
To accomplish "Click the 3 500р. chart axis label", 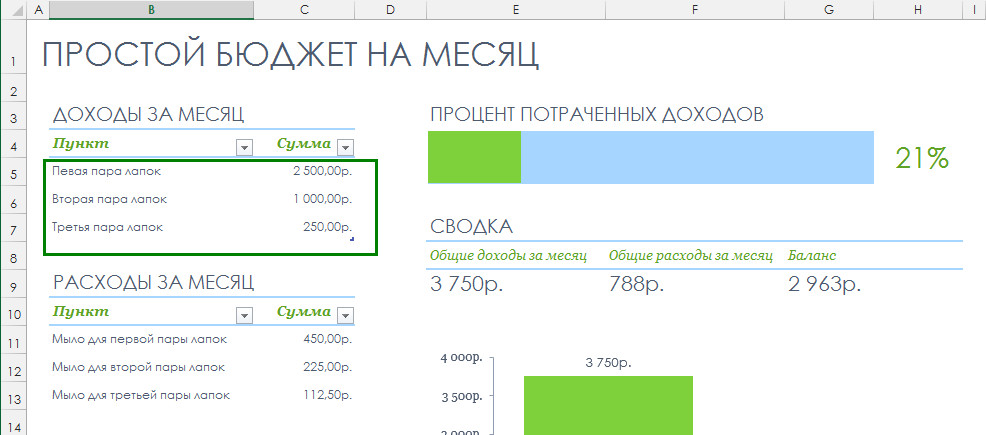I will 462,397.
